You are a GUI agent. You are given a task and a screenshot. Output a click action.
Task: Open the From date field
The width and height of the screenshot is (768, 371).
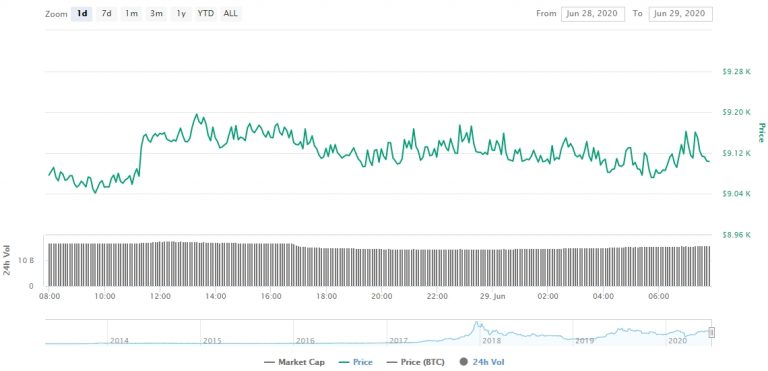pos(593,14)
